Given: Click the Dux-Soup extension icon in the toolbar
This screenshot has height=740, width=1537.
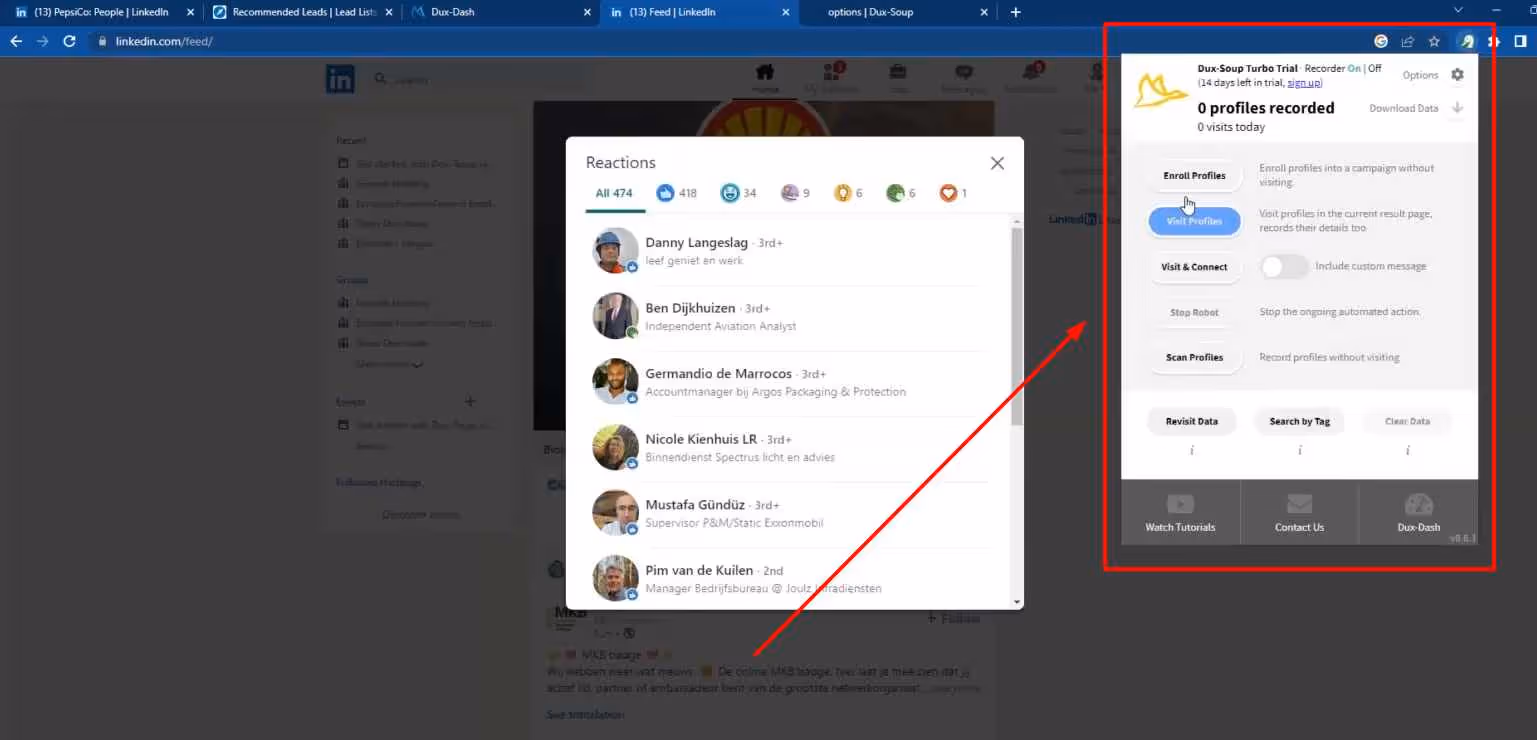Looking at the screenshot, I should point(1466,41).
